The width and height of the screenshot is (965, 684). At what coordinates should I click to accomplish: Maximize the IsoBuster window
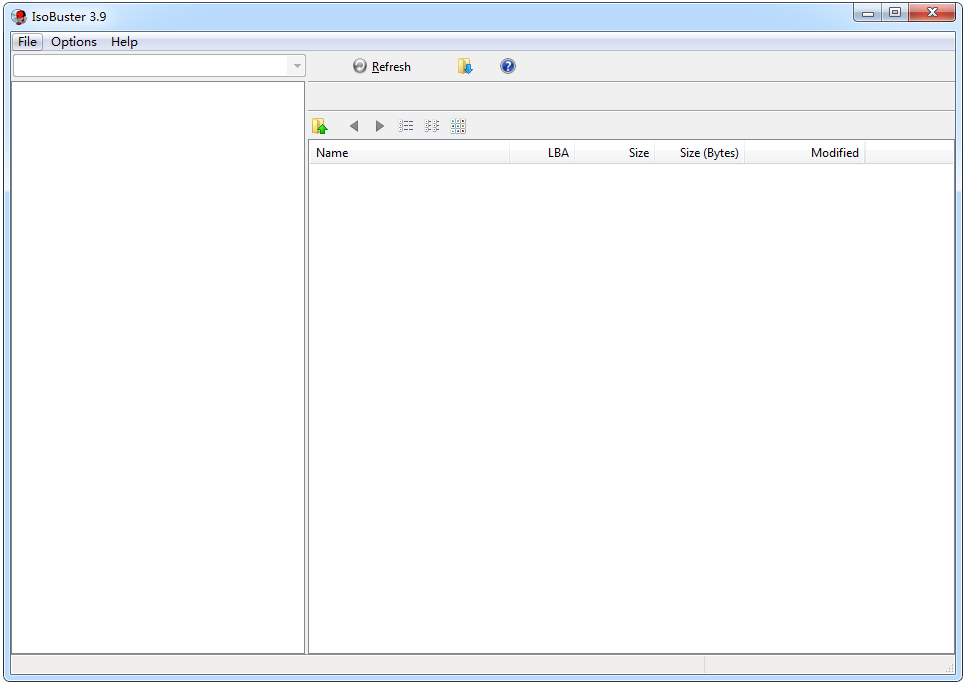coord(895,12)
